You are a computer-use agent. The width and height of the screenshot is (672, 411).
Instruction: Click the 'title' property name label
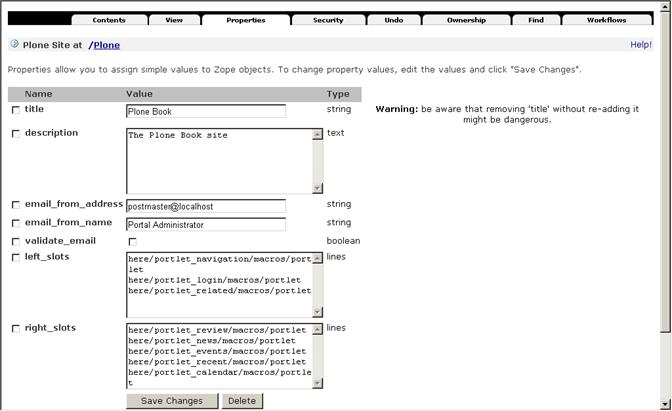coord(34,109)
